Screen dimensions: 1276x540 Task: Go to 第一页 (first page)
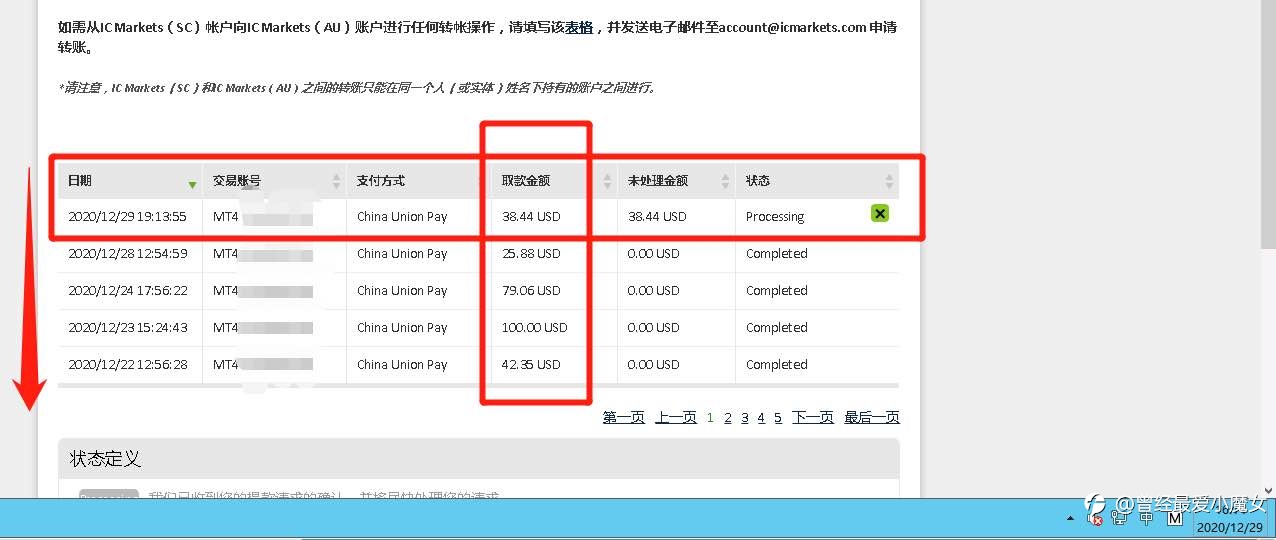[623, 418]
